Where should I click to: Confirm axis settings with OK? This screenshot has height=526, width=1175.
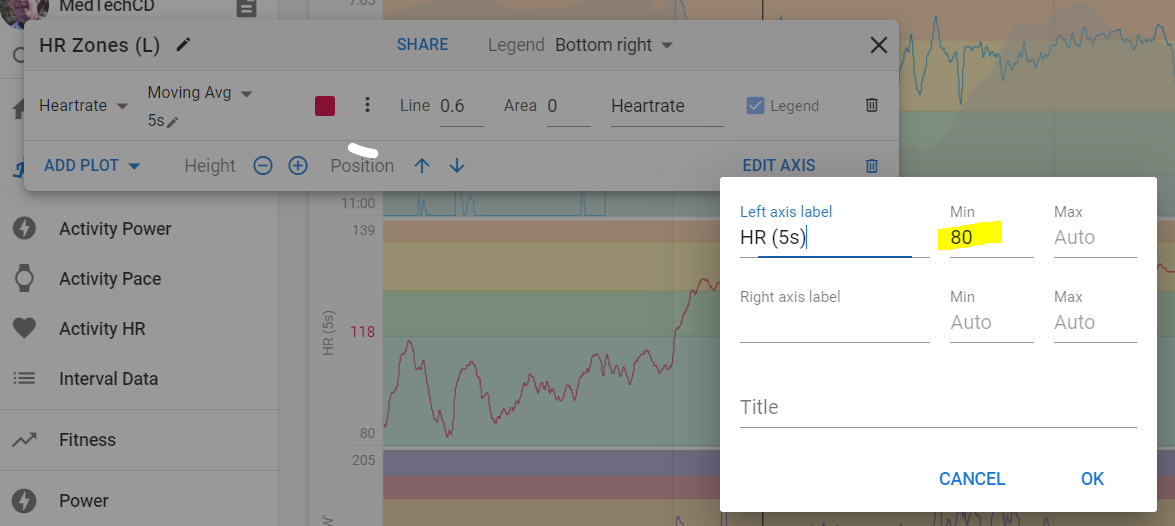tap(1093, 479)
